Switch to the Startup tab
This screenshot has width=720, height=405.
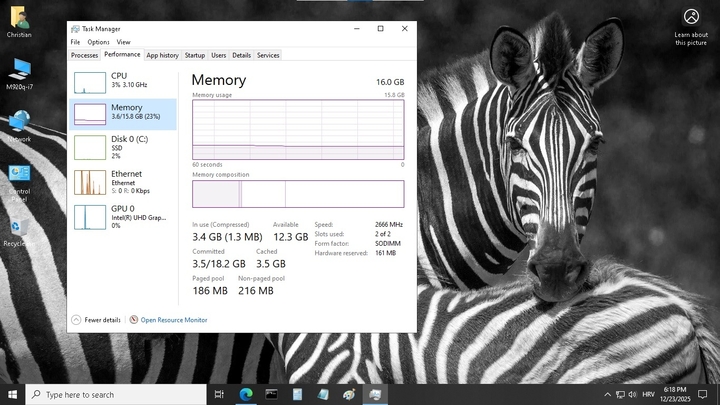[x=194, y=55]
